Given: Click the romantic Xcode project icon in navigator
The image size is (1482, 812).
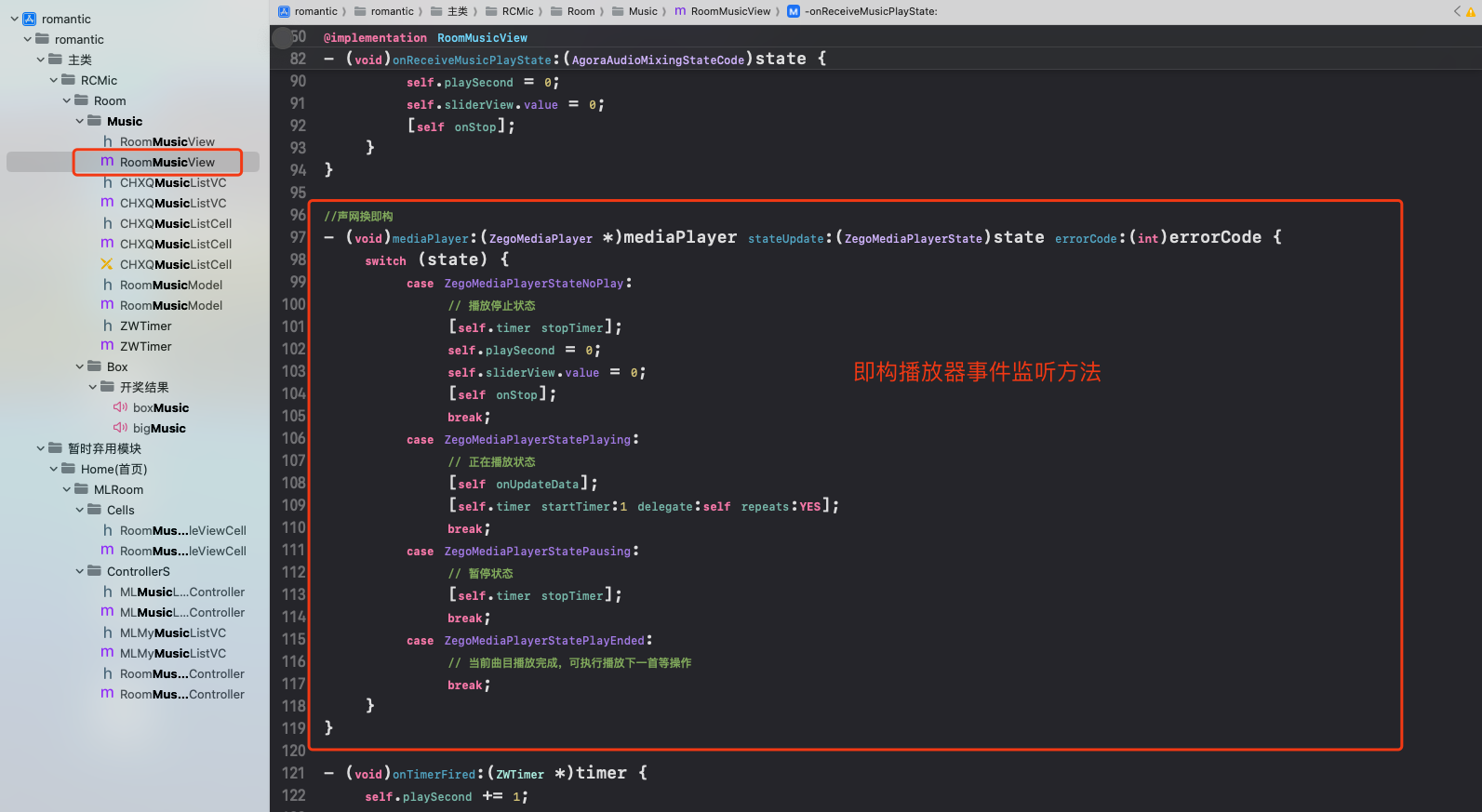Looking at the screenshot, I should (x=30, y=19).
